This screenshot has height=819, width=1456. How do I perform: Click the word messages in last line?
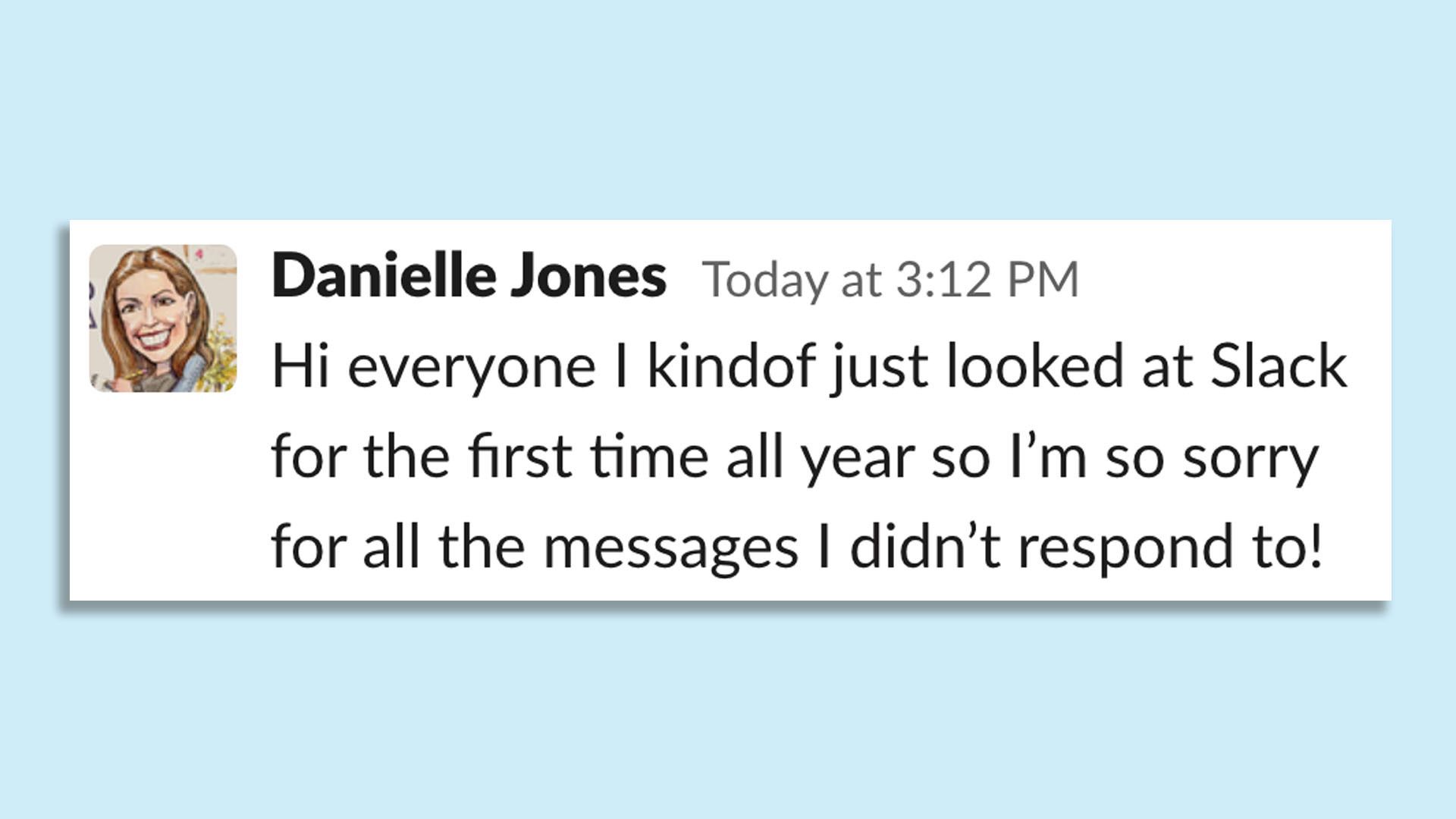pos(670,548)
